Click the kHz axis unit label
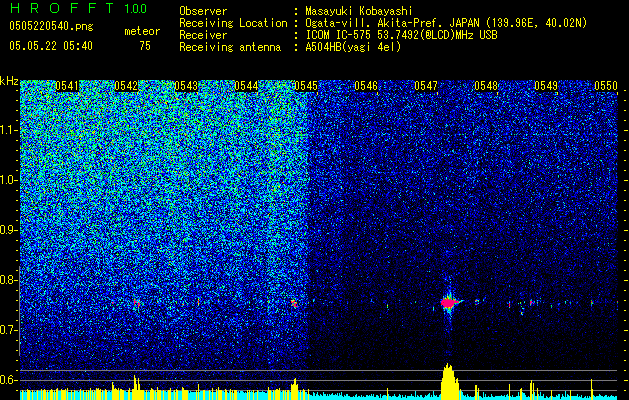629x400 pixels. point(9,81)
